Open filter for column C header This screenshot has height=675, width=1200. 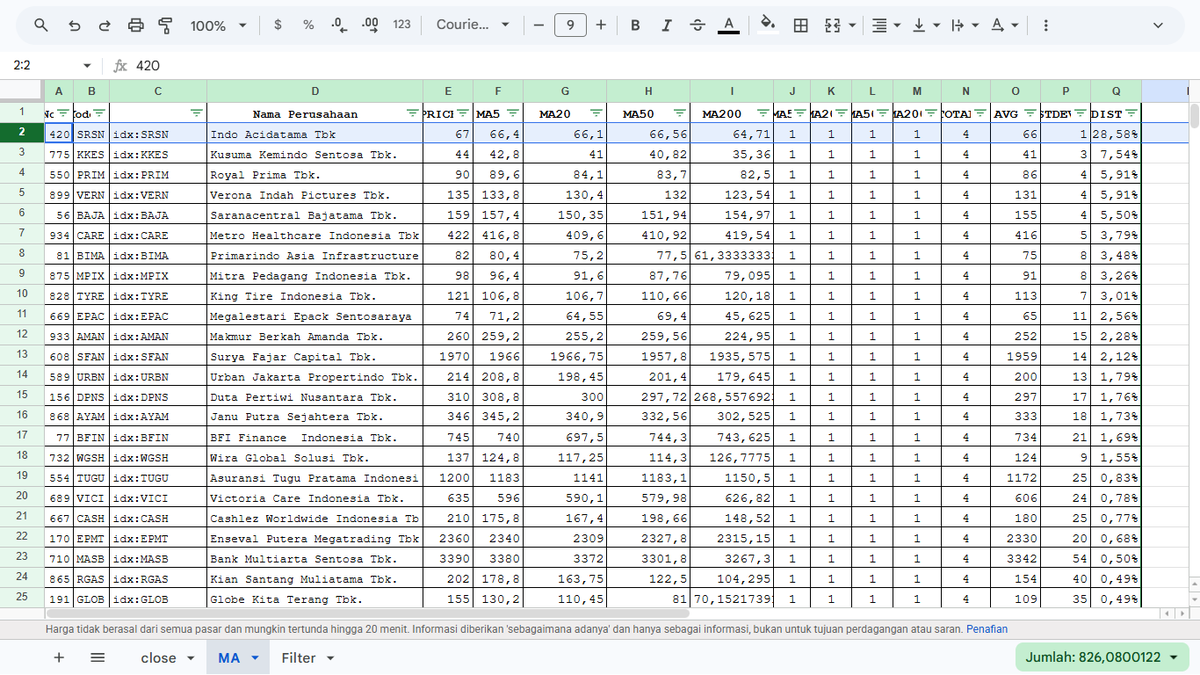coord(196,113)
